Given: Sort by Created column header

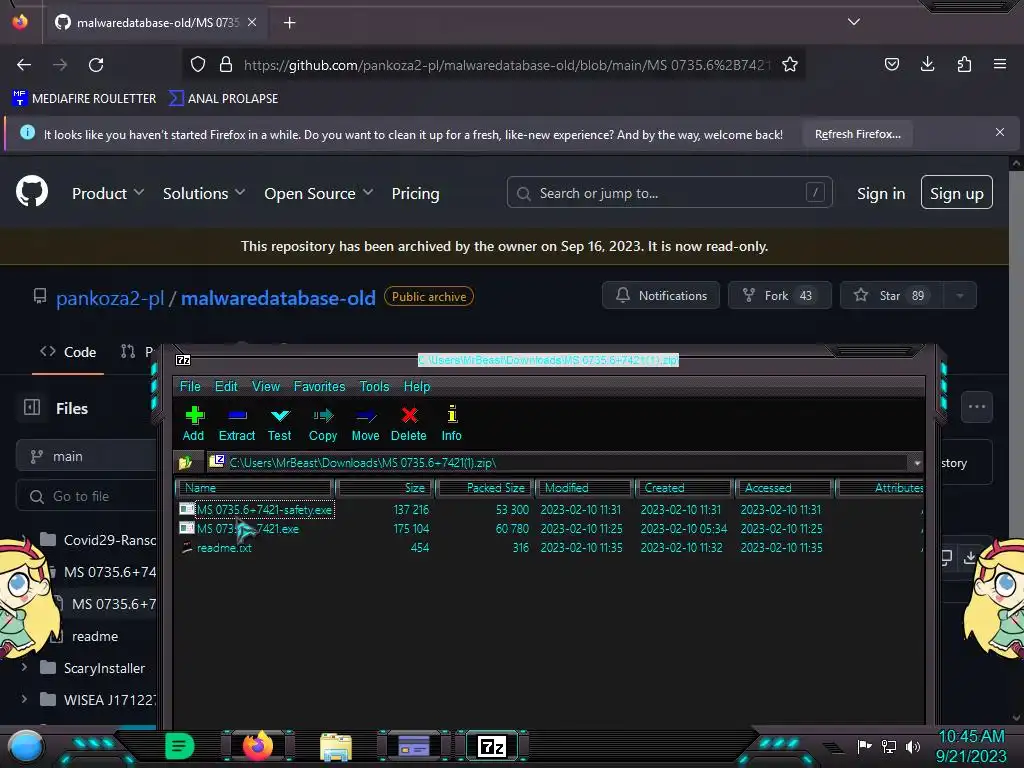Looking at the screenshot, I should click(x=684, y=488).
